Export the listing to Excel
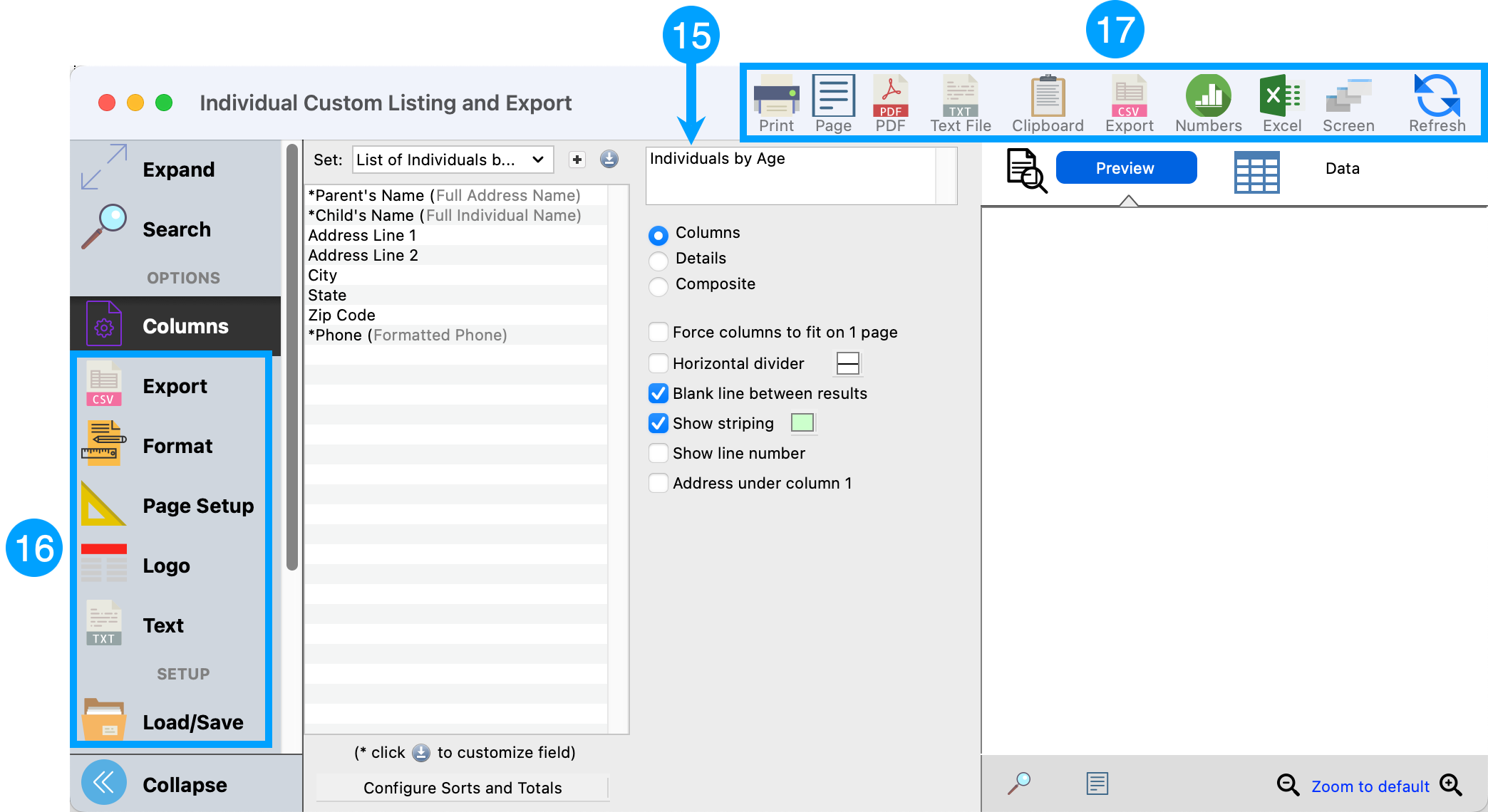1488x812 pixels. 1281,103
